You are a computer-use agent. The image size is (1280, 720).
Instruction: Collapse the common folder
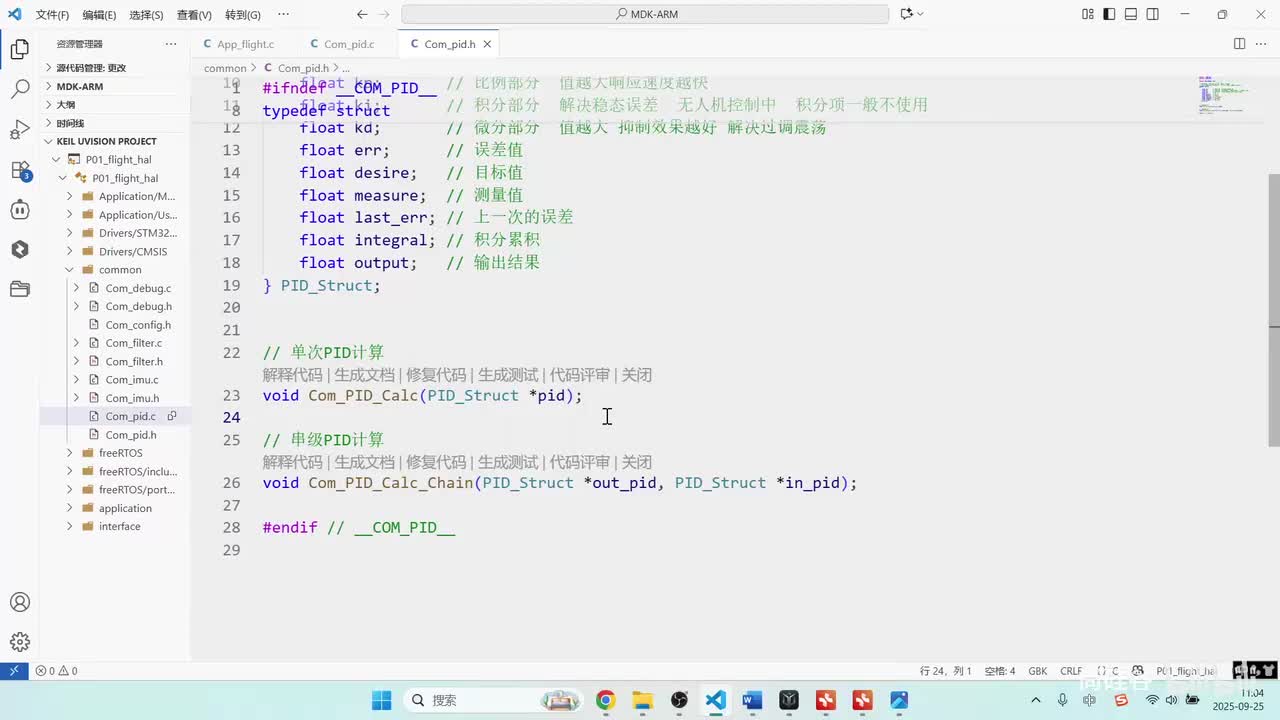pyautogui.click(x=115, y=270)
